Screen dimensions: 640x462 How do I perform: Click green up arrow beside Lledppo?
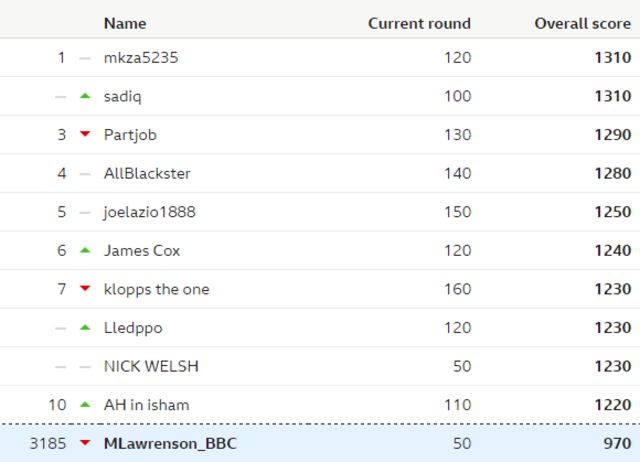(85, 327)
